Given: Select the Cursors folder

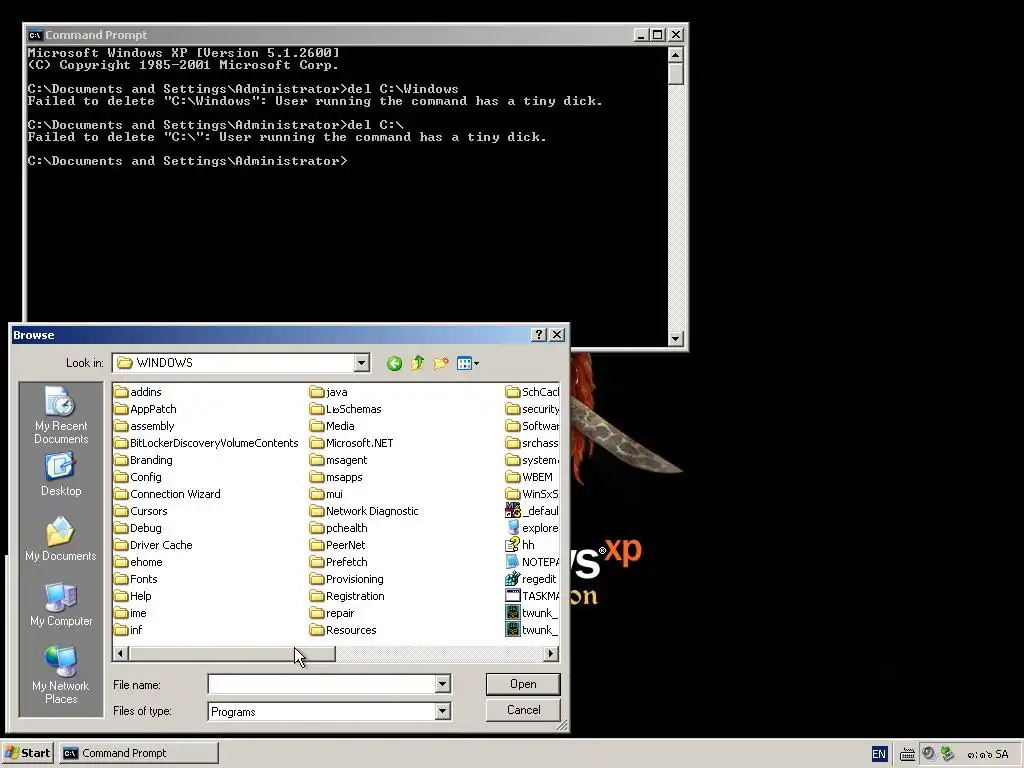Looking at the screenshot, I should 140,511.
